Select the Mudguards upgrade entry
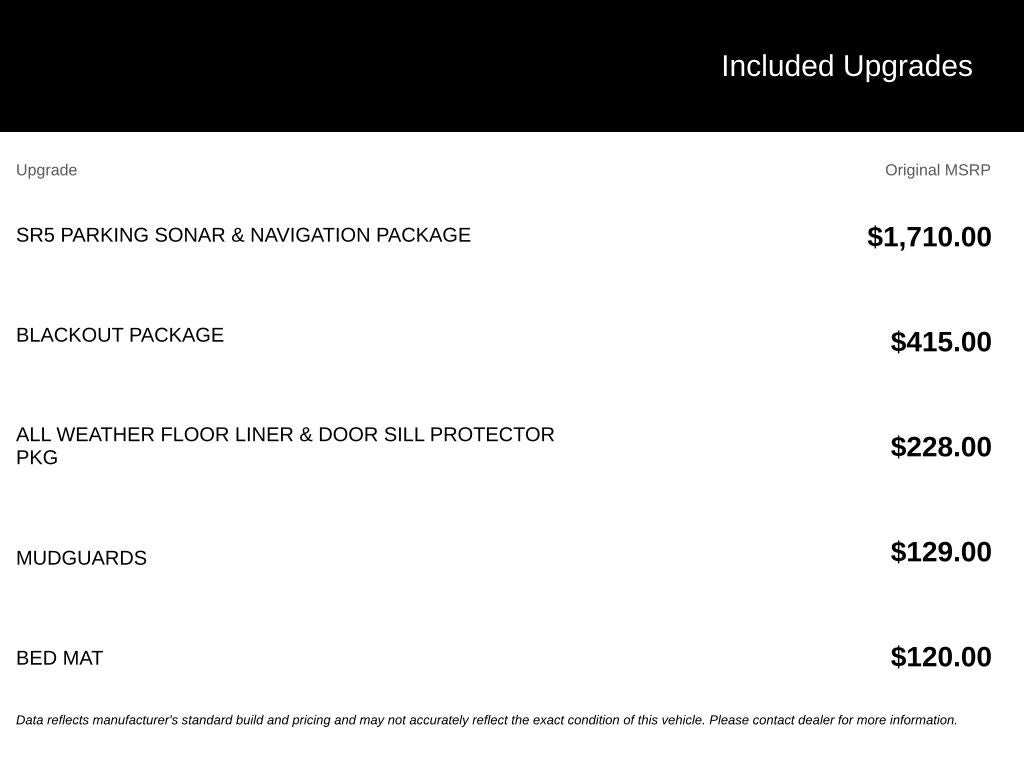Image resolution: width=1024 pixels, height=768 pixels. [82, 558]
